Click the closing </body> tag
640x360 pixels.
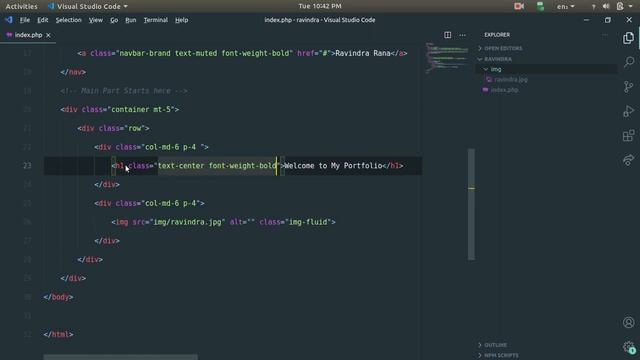tap(58, 297)
